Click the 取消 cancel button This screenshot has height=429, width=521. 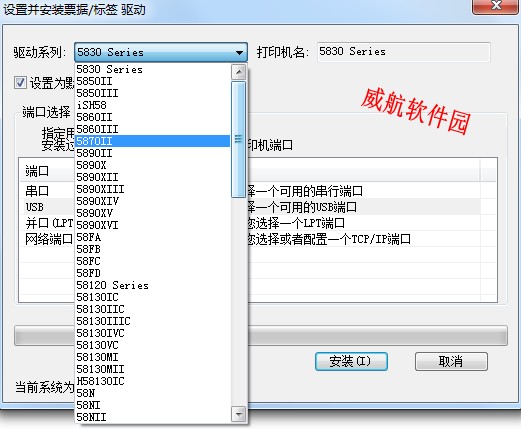[x=451, y=361]
